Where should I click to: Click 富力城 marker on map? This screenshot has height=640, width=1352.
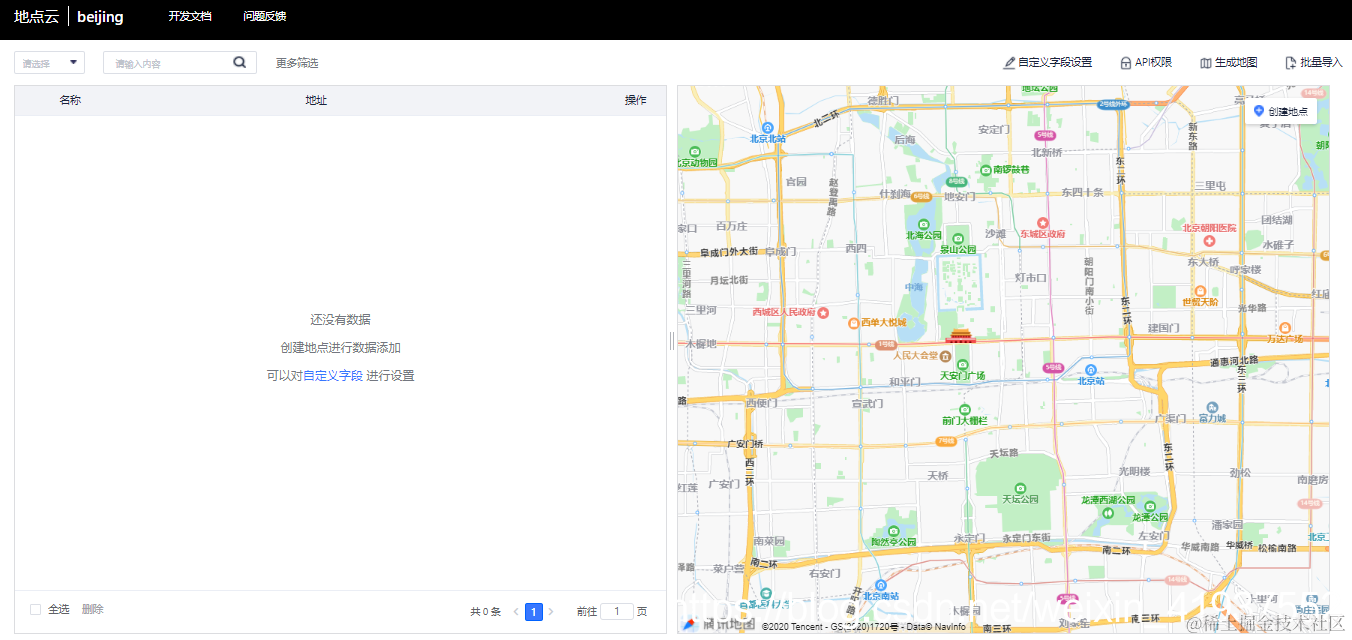(1211, 407)
